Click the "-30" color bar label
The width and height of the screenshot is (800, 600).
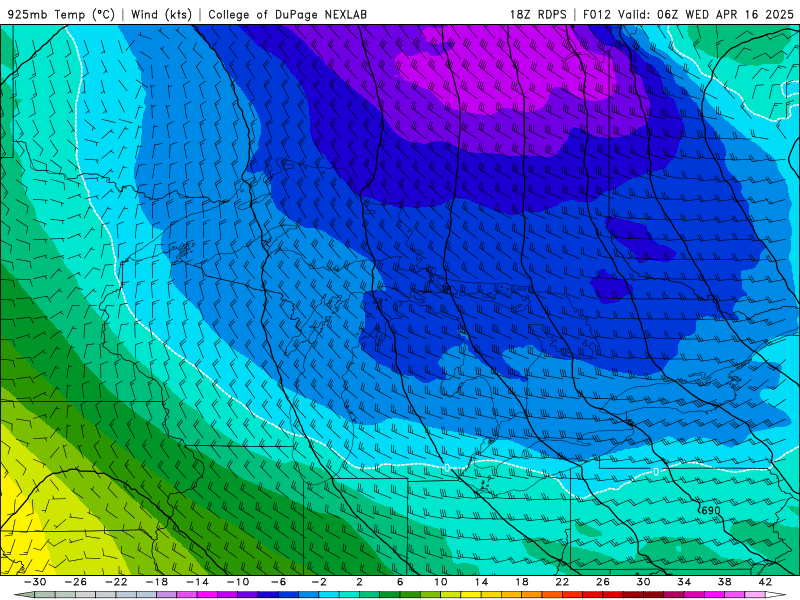(x=35, y=582)
